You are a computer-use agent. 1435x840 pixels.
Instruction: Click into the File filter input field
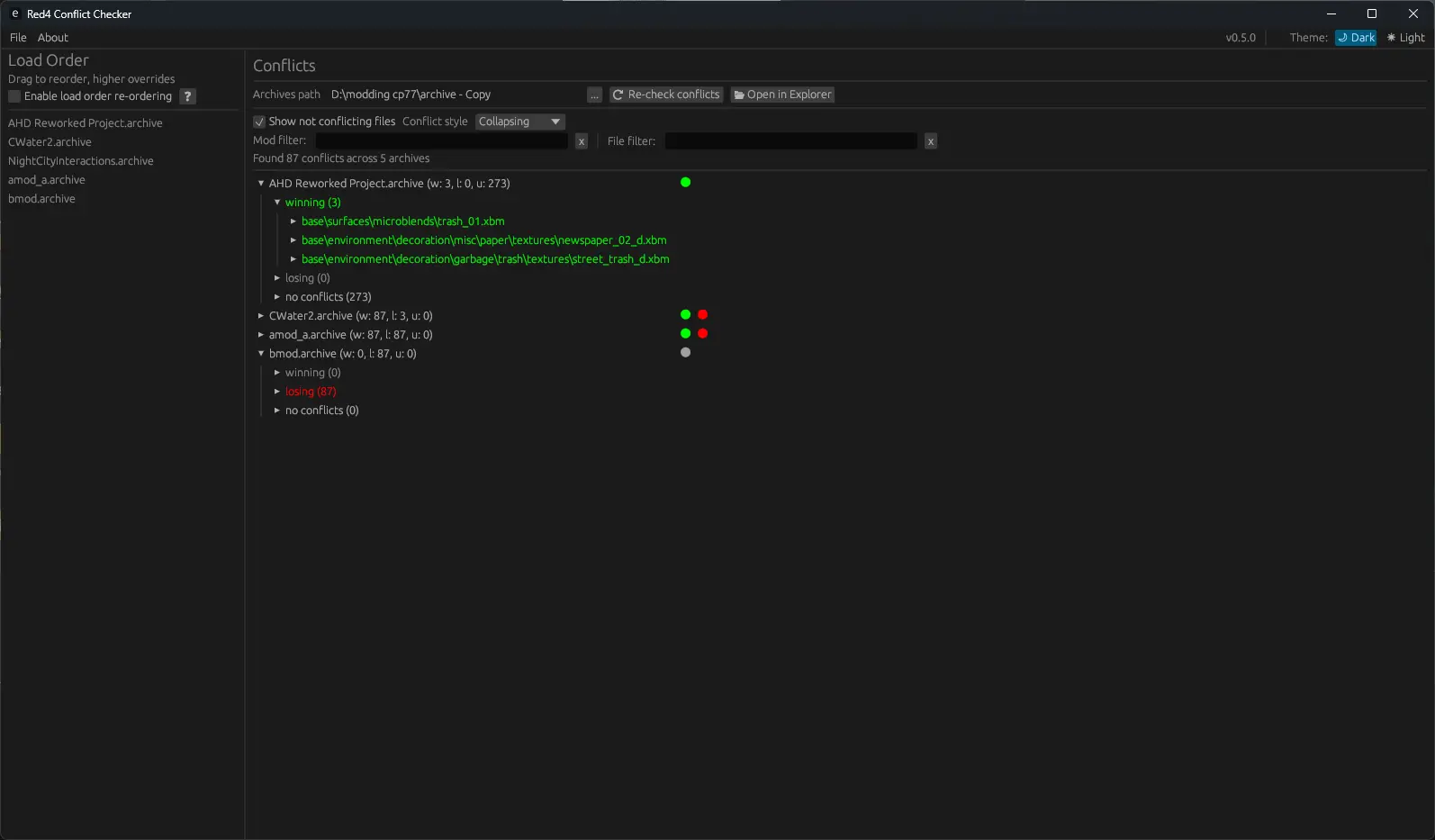click(791, 141)
